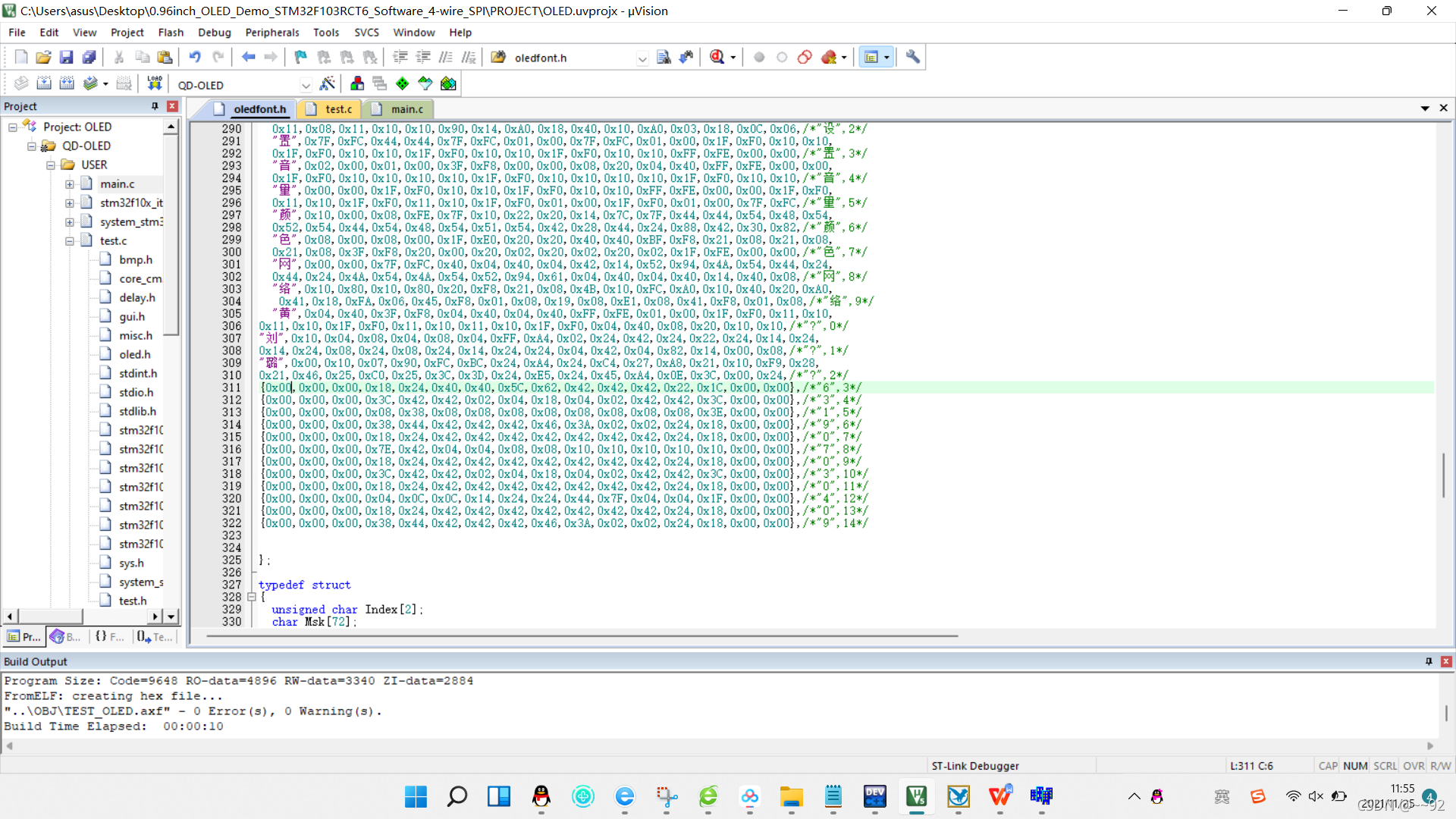The image size is (1456, 819).
Task: Click the editor vertical scrollbar thumb
Action: coord(1444,475)
